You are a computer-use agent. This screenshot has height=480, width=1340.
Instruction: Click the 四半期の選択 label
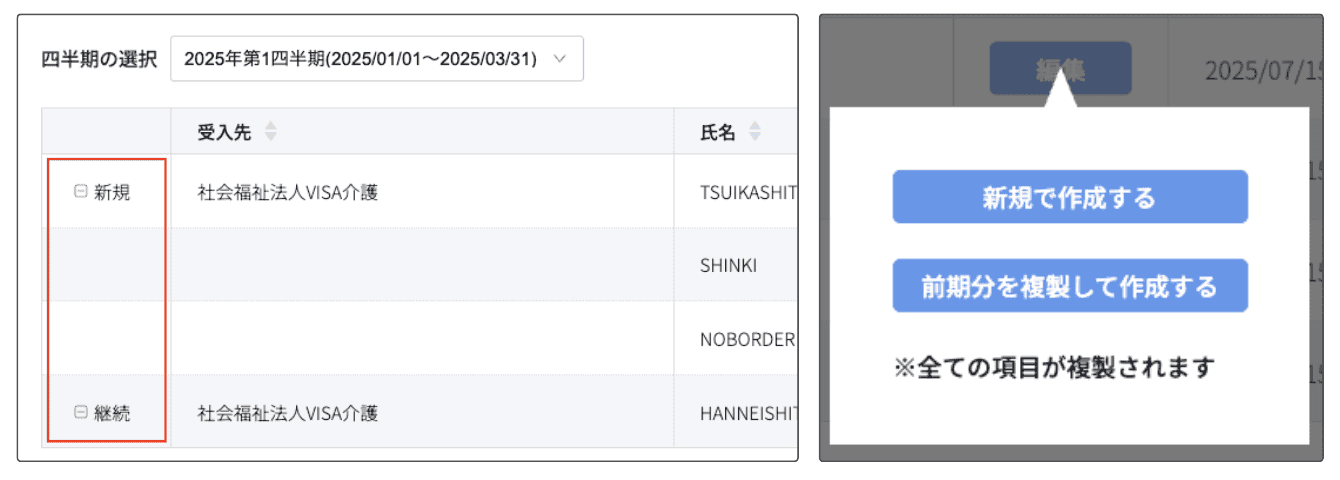click(99, 59)
